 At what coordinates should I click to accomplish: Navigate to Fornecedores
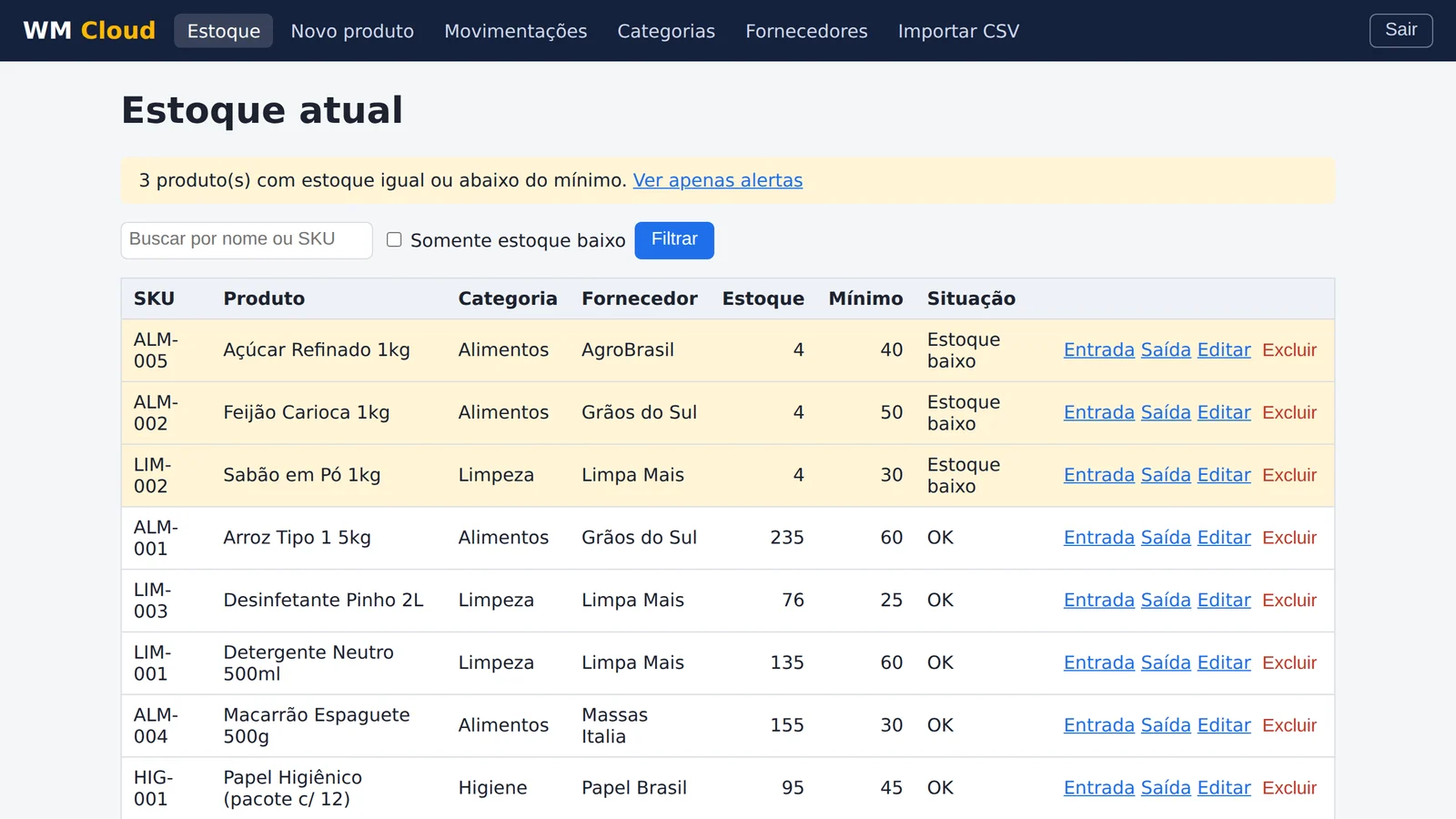tap(806, 31)
